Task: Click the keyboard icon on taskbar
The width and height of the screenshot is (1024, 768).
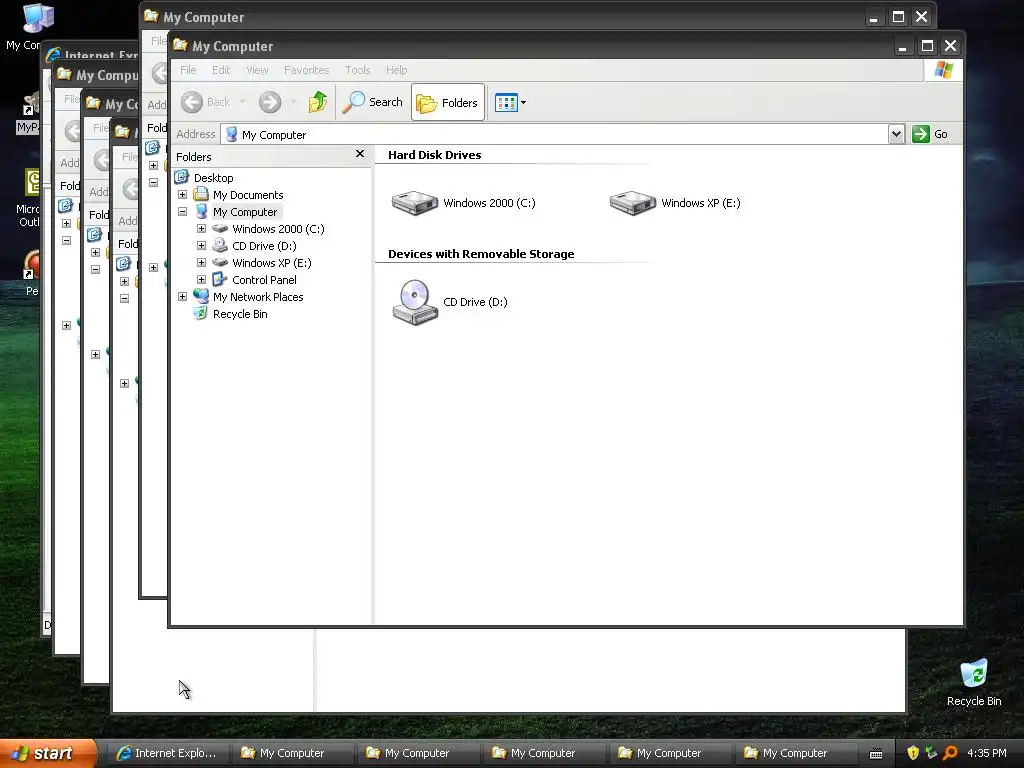Action: pyautogui.click(x=876, y=754)
